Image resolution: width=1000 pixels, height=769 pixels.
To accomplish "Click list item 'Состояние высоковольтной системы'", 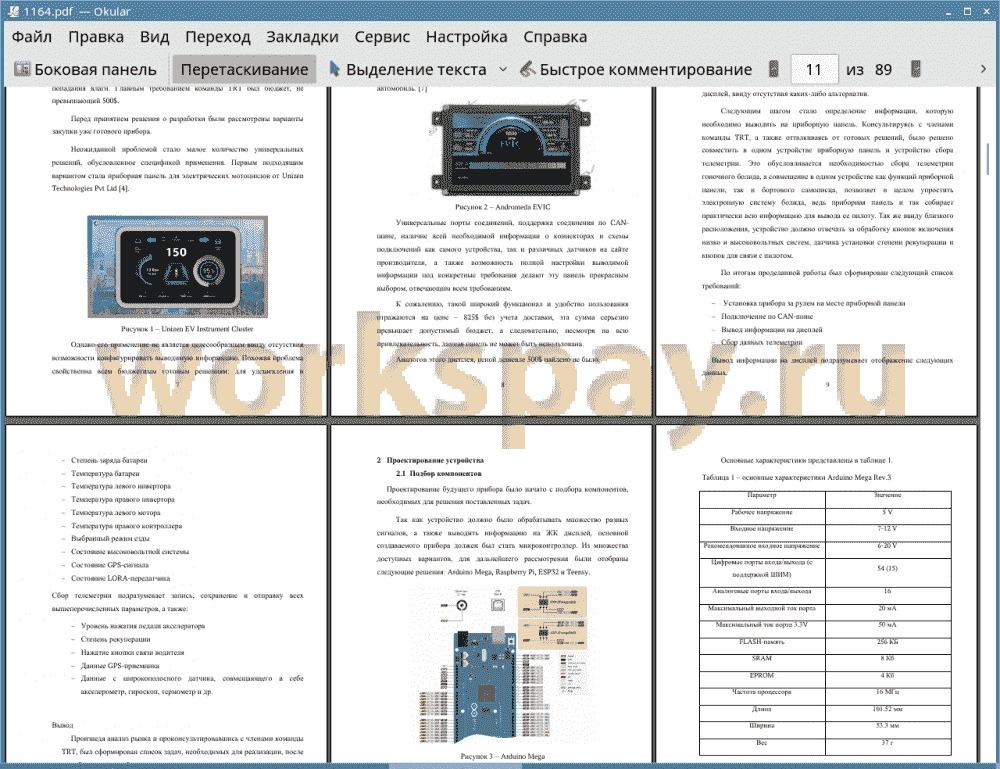I will (130, 552).
